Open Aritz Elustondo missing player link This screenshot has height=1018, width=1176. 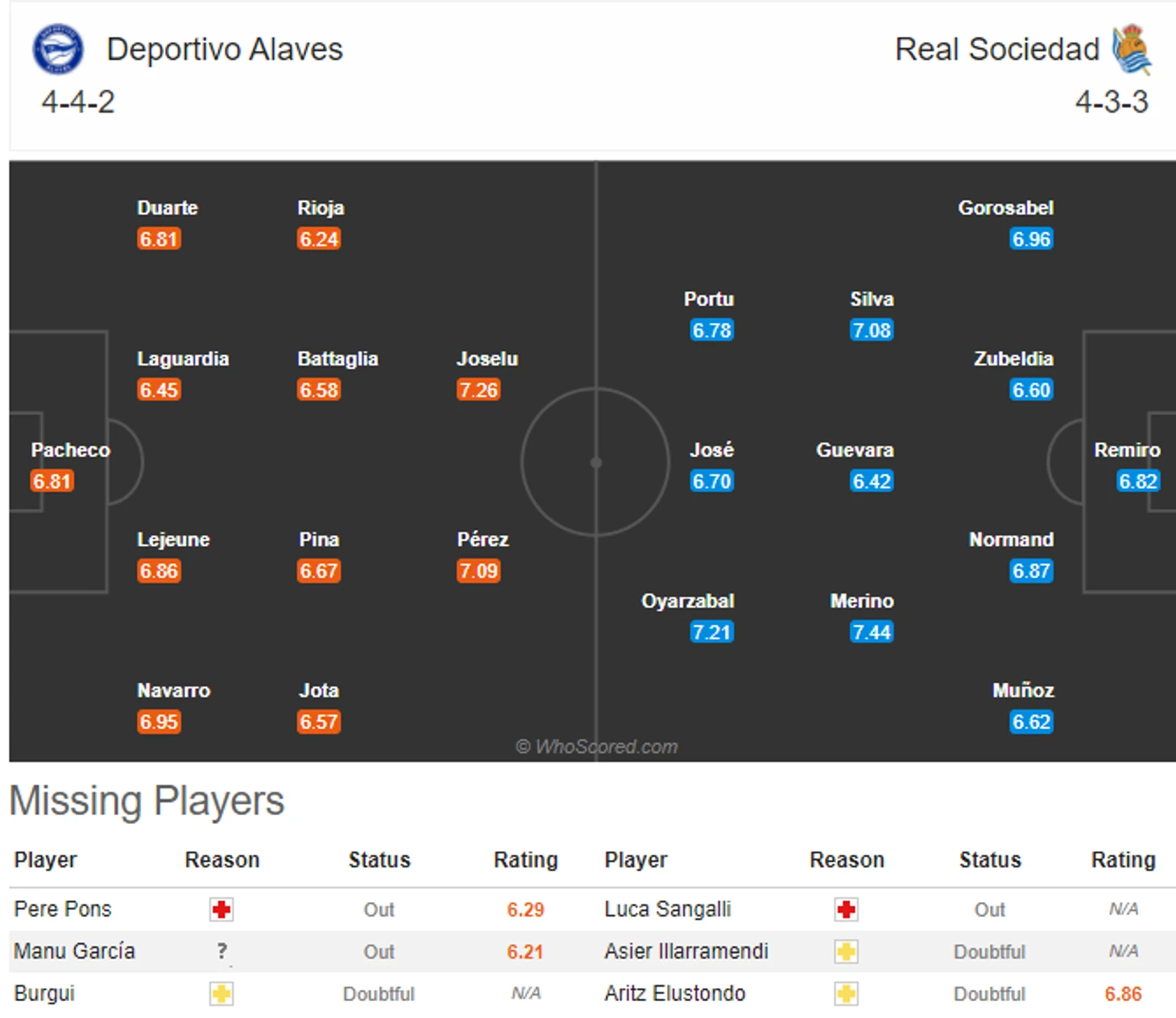coord(675,993)
